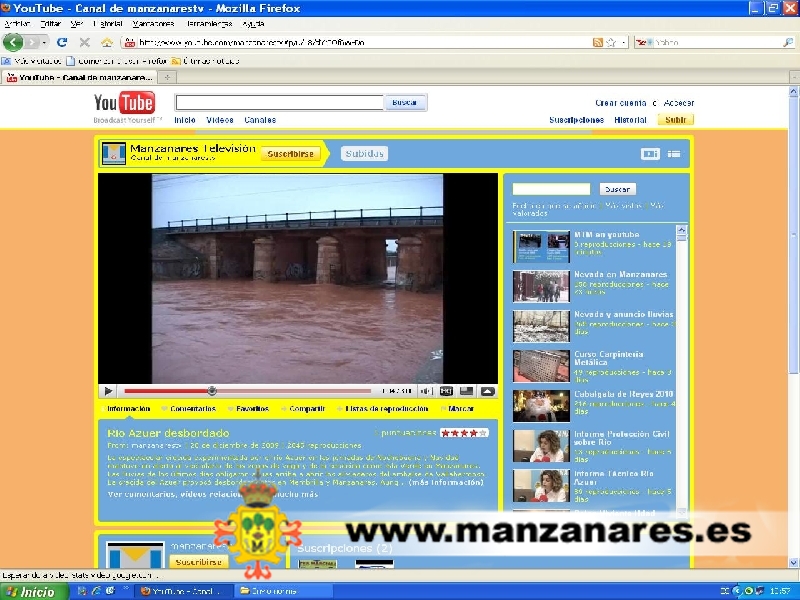The image size is (800, 600).
Task: Open Curso Carpintería Metálica video
Action: tap(541, 366)
